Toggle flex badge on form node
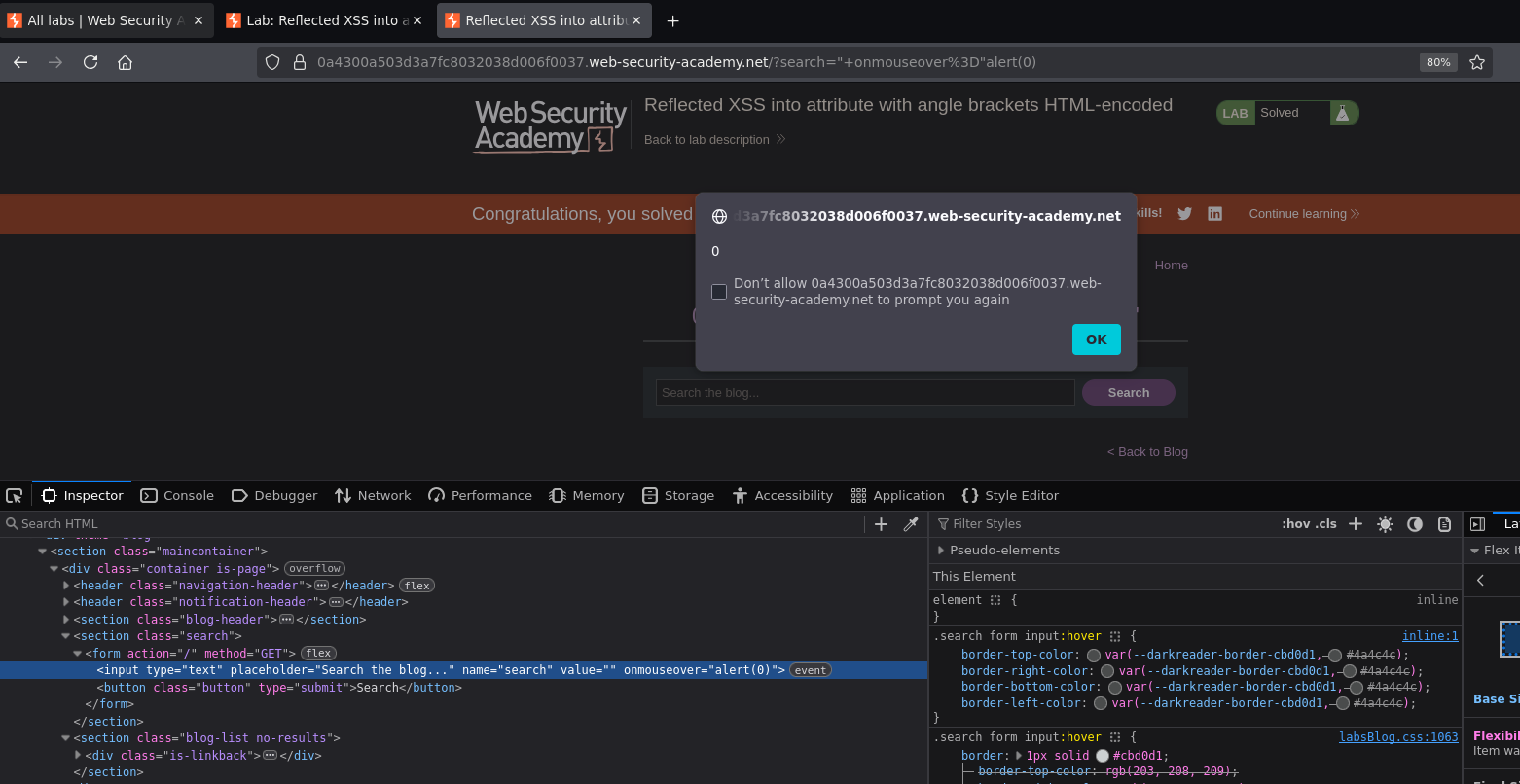 [318, 654]
